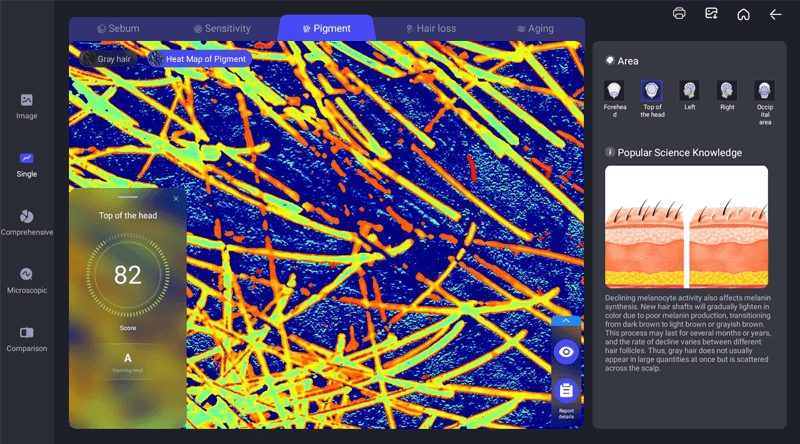The width and height of the screenshot is (800, 444).
Task: Click the print icon in top bar
Action: click(x=680, y=14)
